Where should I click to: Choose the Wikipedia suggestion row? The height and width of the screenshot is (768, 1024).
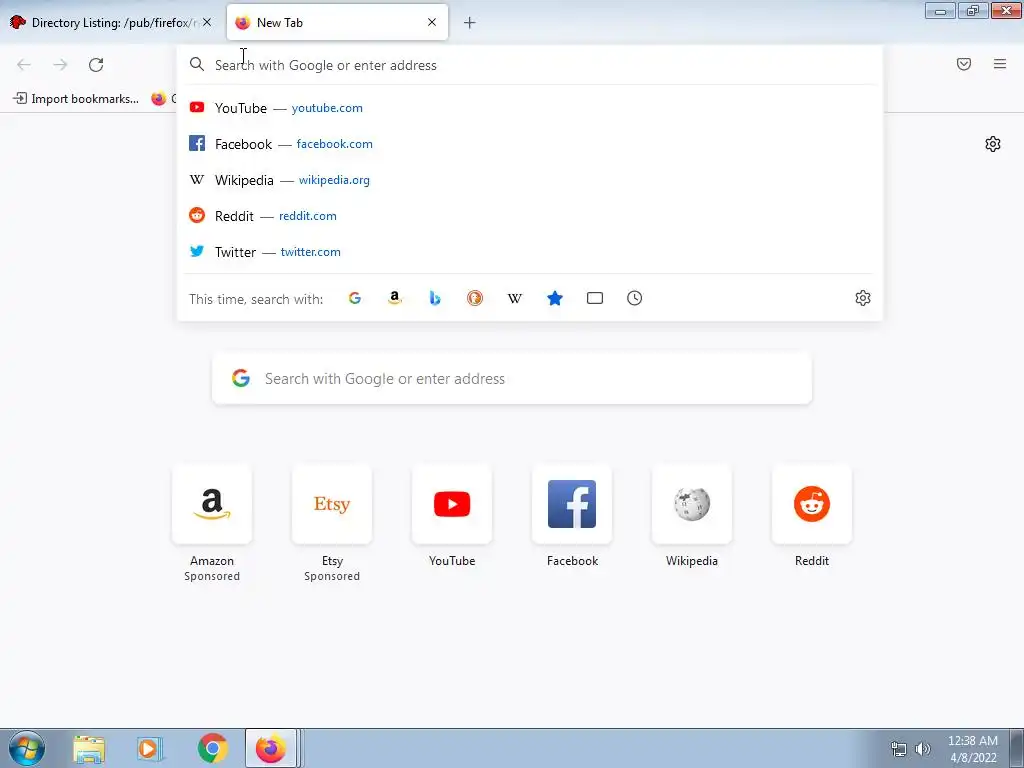click(x=529, y=180)
